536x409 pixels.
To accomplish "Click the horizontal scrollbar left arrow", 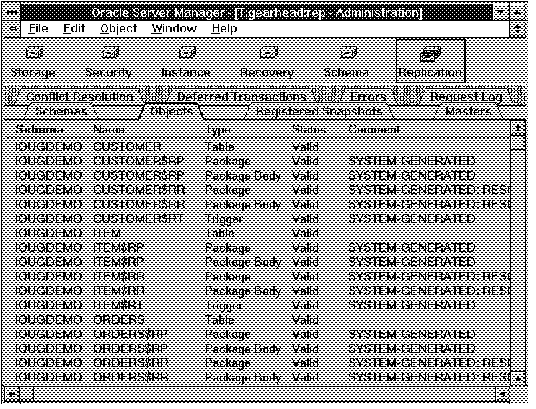I will pyautogui.click(x=13, y=395).
